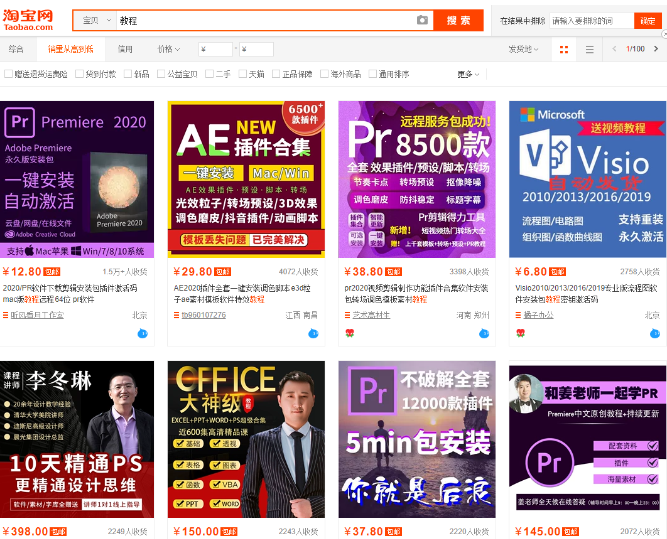Open 10天精通PS course thumbnail
667x539 pixels.
(x=77, y=439)
